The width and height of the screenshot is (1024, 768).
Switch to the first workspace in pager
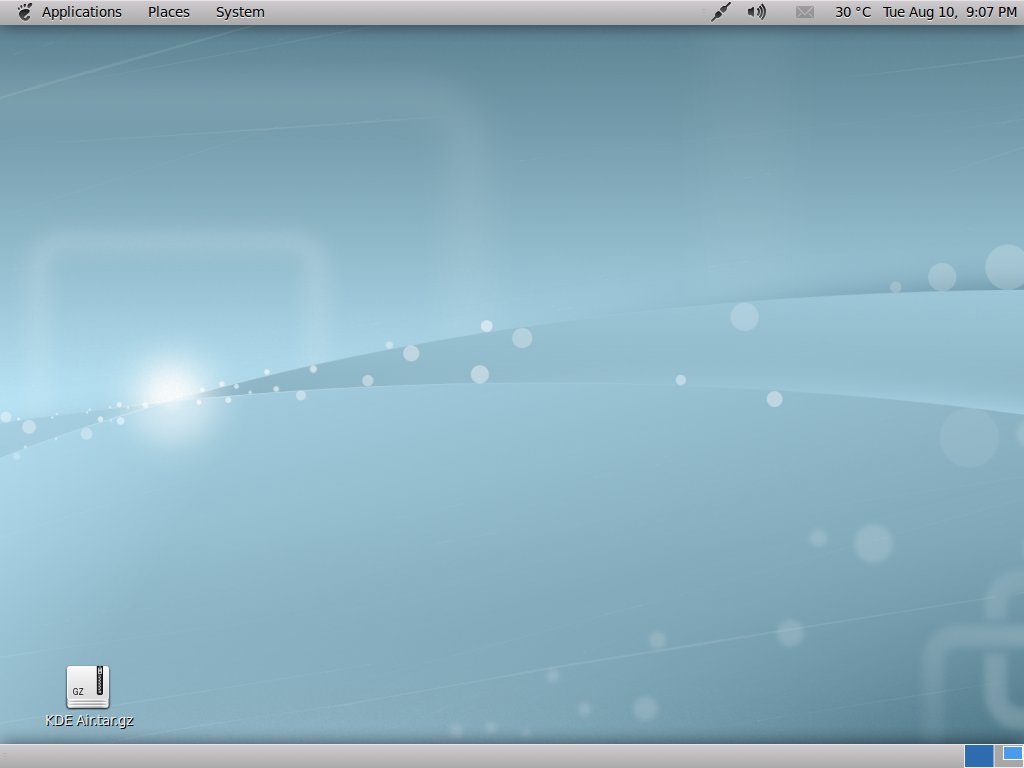click(x=978, y=756)
